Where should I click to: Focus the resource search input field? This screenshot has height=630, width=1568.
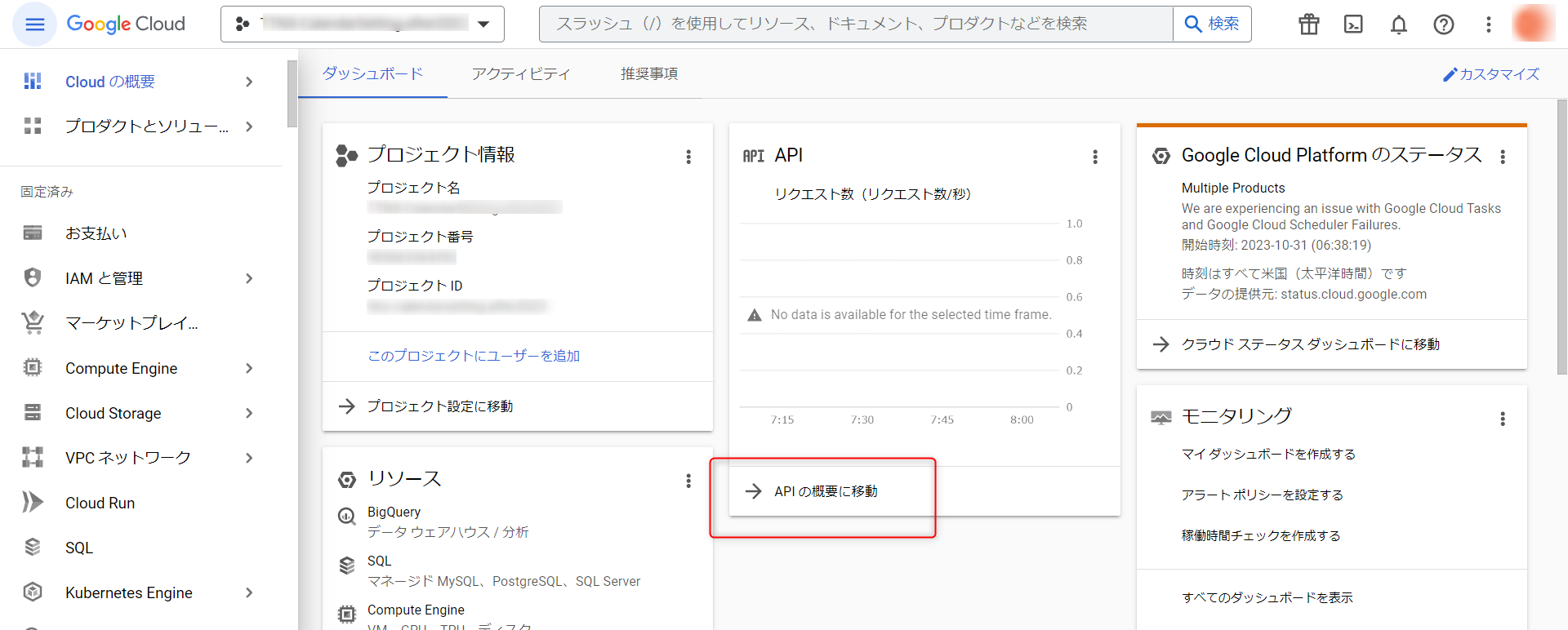point(855,24)
